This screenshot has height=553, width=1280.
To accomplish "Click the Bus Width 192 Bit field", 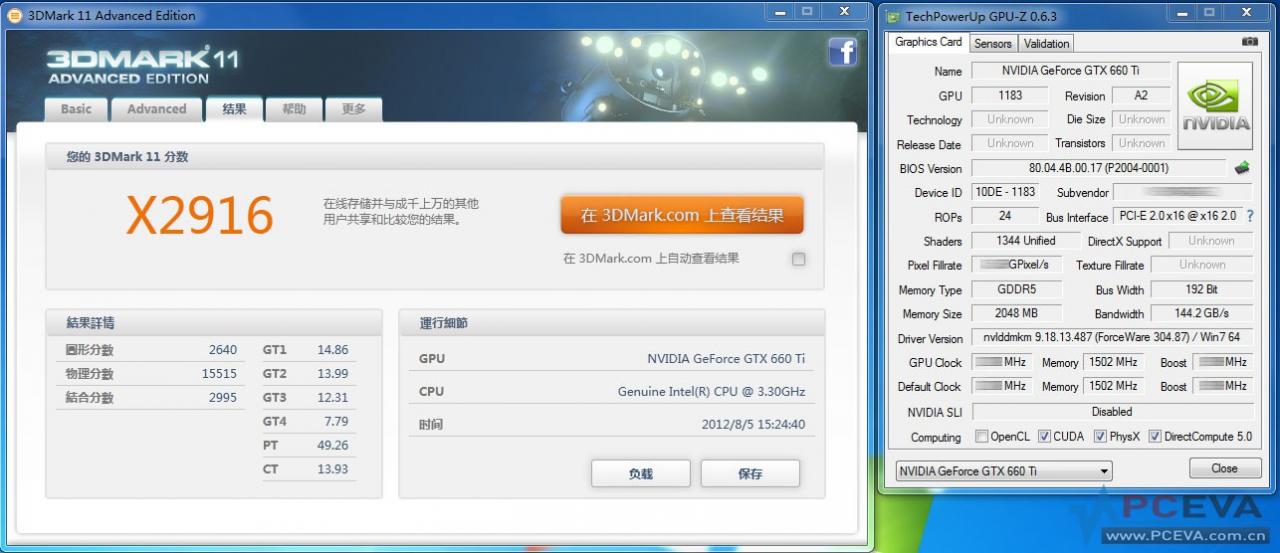I will pos(1201,289).
